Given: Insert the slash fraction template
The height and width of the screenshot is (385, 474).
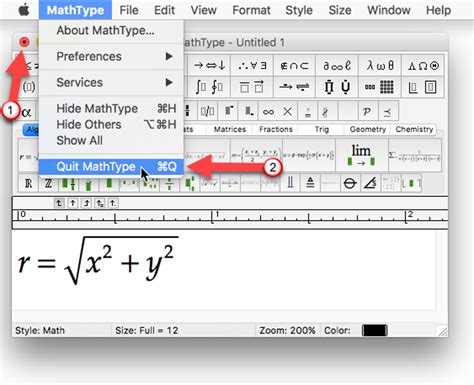Looking at the screenshot, I should pyautogui.click(x=207, y=111).
